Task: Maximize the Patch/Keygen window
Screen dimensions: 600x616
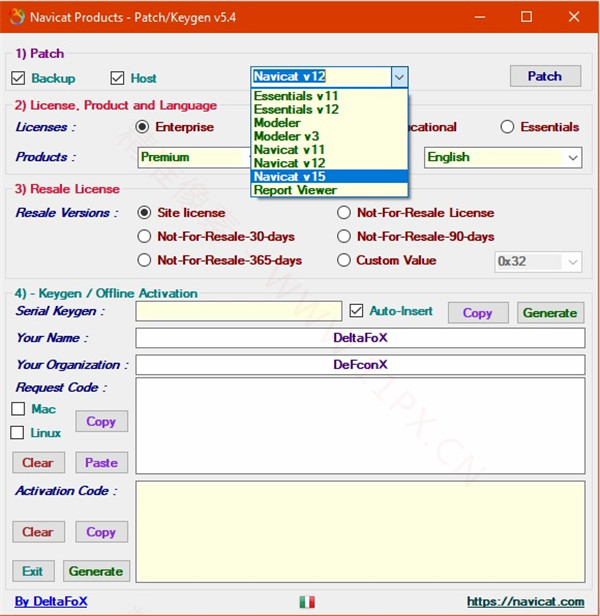Action: pos(527,17)
